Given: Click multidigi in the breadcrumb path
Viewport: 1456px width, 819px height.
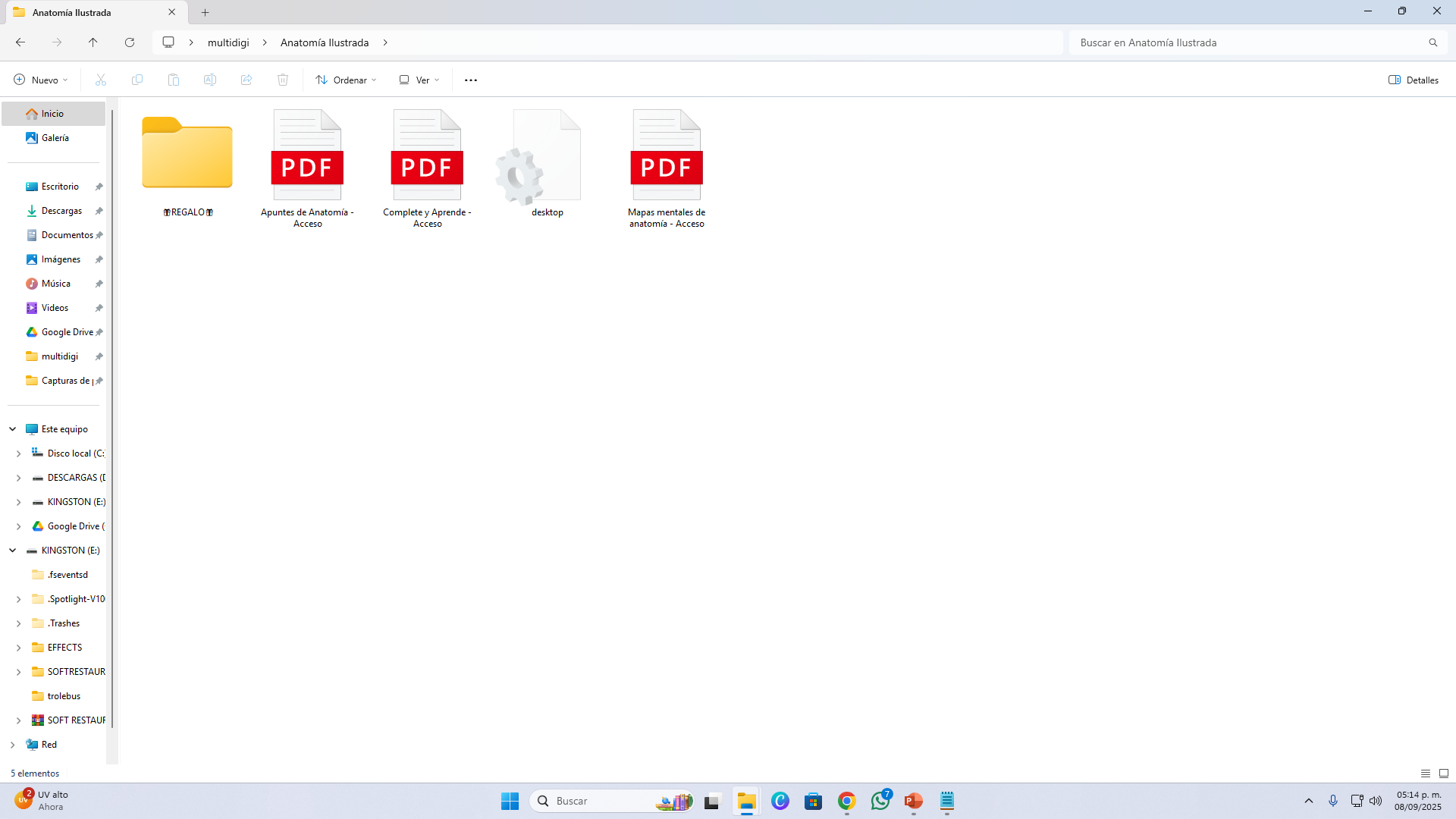Looking at the screenshot, I should (228, 42).
